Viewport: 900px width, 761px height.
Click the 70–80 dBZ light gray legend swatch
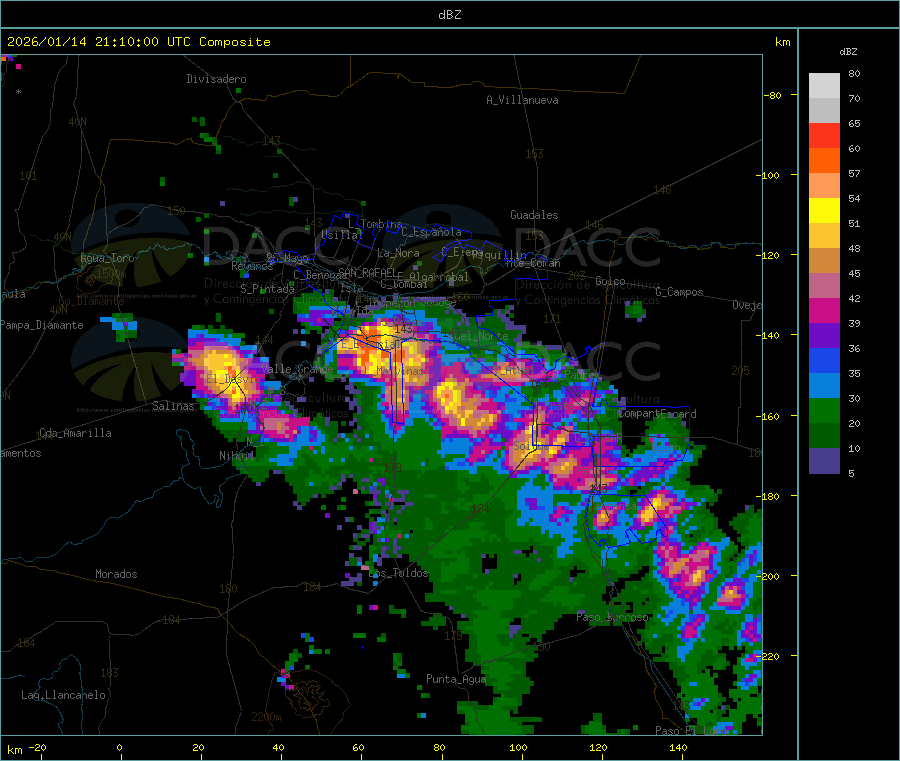tap(824, 86)
